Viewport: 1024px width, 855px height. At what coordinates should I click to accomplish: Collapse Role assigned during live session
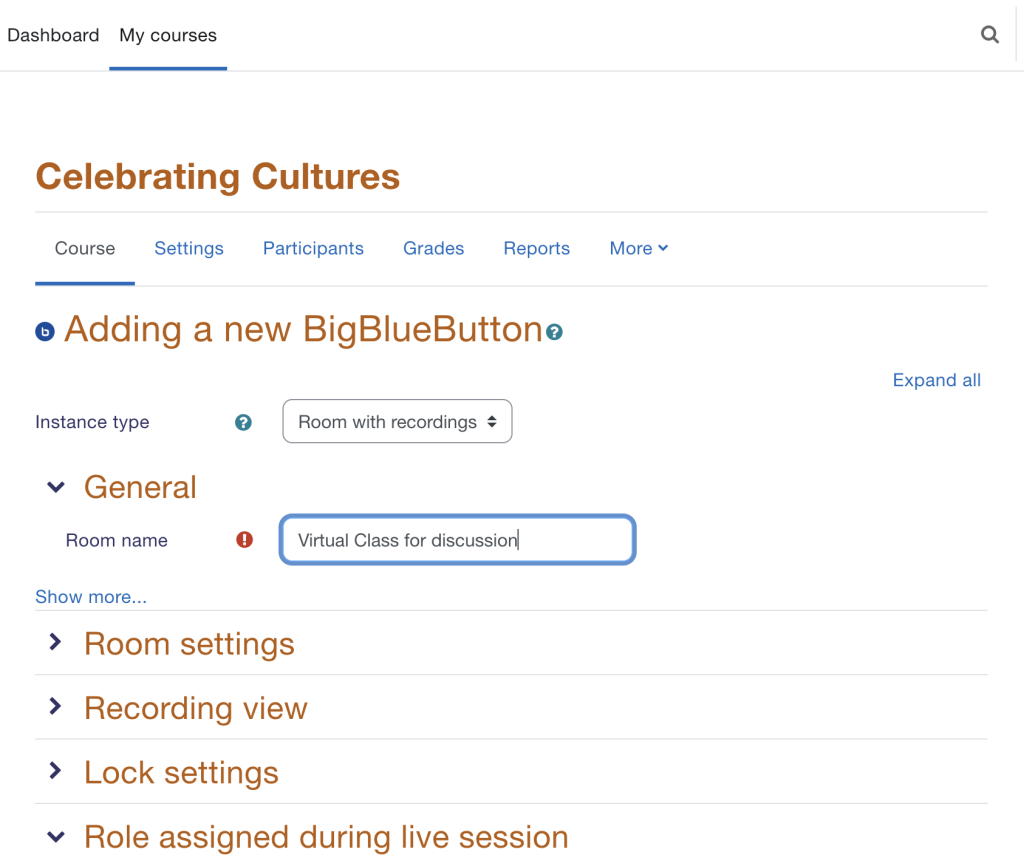click(56, 837)
